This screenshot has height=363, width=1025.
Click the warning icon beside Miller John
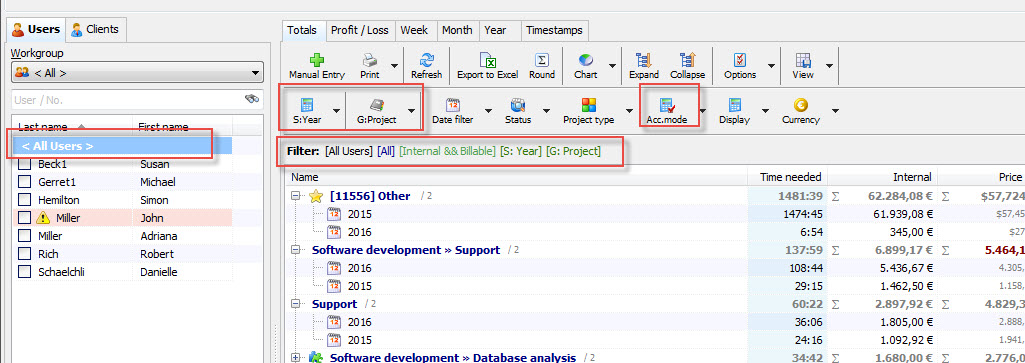43,218
